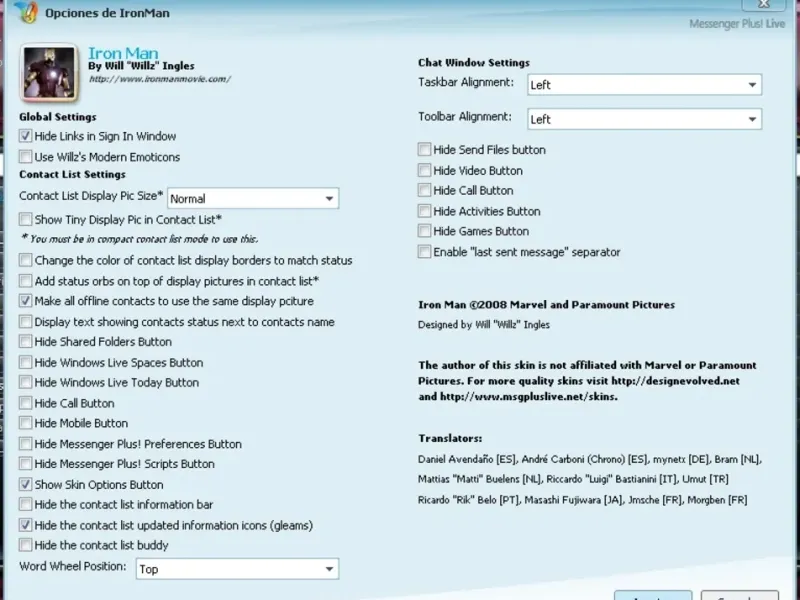Check Hide Shared Folders Button
The height and width of the screenshot is (600, 800).
[25, 341]
